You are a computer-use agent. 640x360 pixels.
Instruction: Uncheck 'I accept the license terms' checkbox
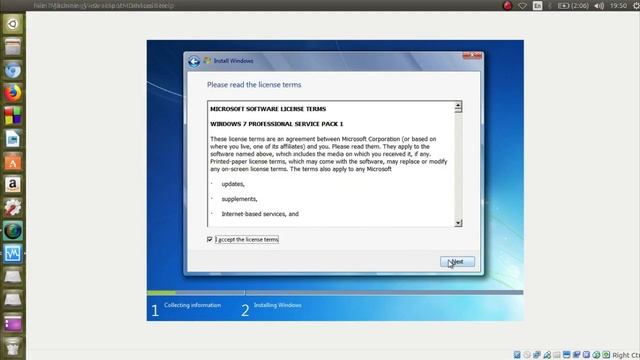[210, 240]
